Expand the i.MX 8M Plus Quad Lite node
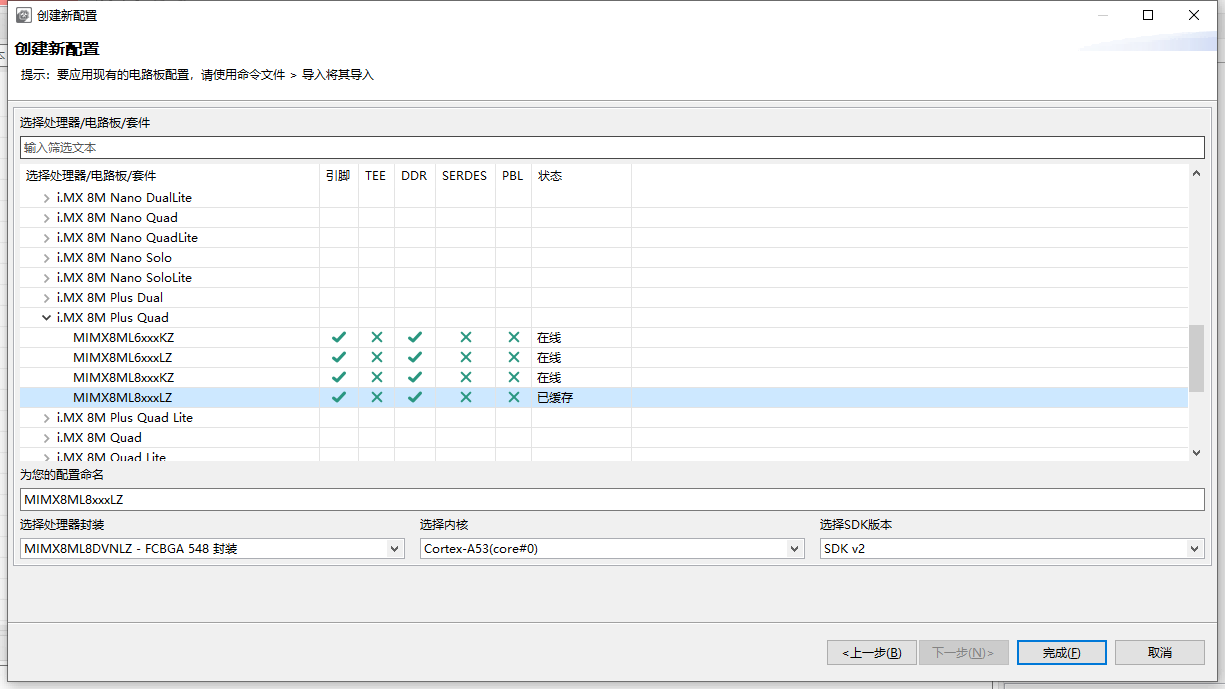Image resolution: width=1225 pixels, height=689 pixels. 46,418
